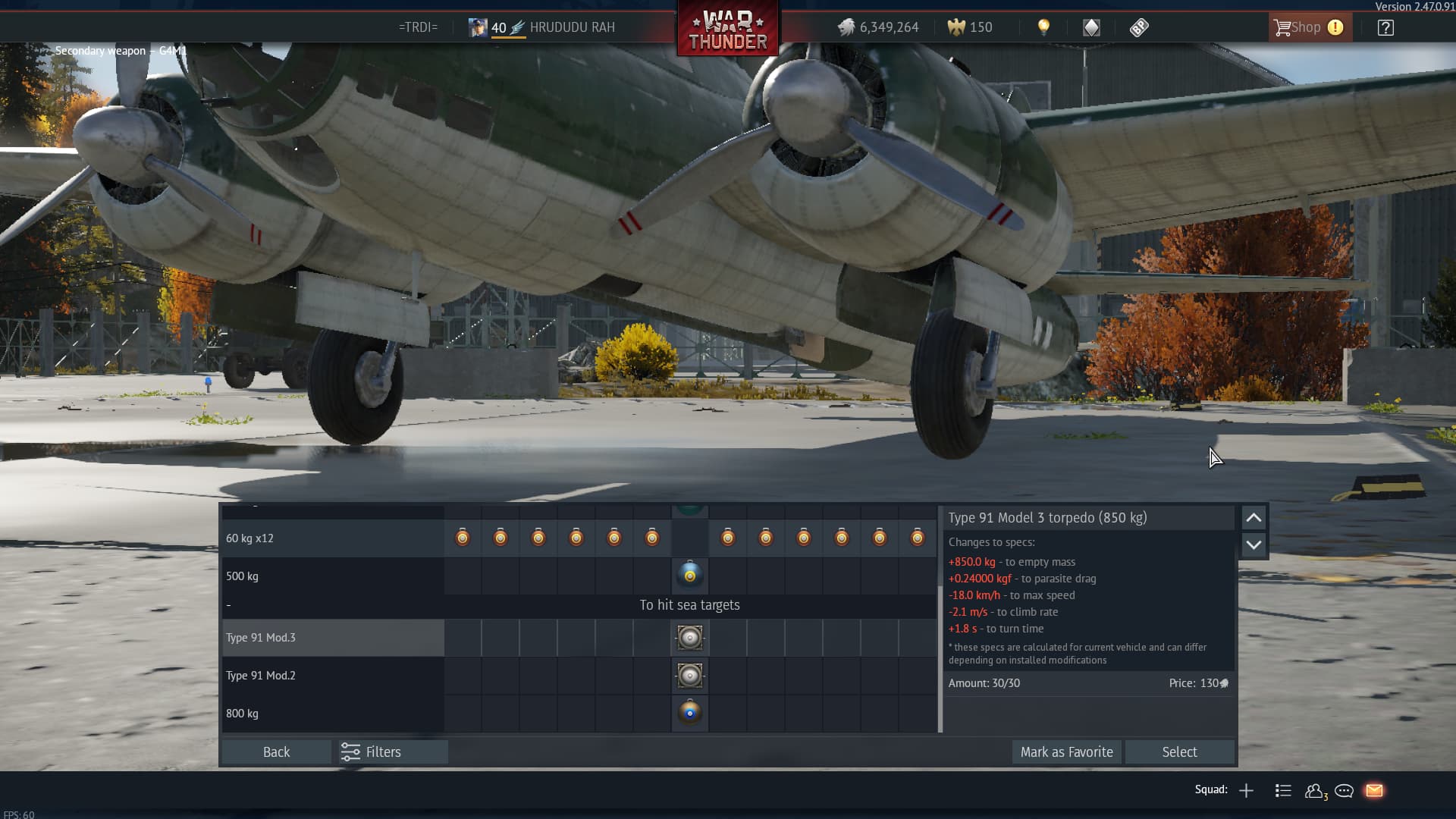The image size is (1456, 819).
Task: Select the 500 kg bomb icon
Action: [690, 576]
